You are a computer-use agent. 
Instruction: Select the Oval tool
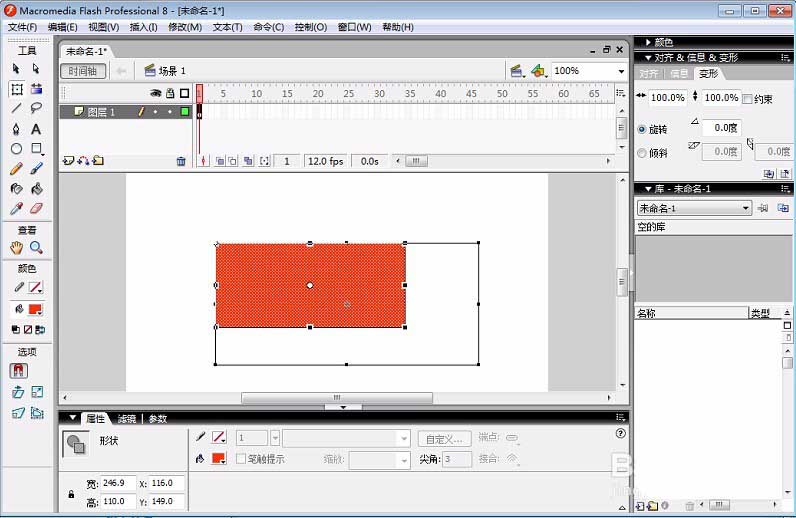pyautogui.click(x=16, y=149)
